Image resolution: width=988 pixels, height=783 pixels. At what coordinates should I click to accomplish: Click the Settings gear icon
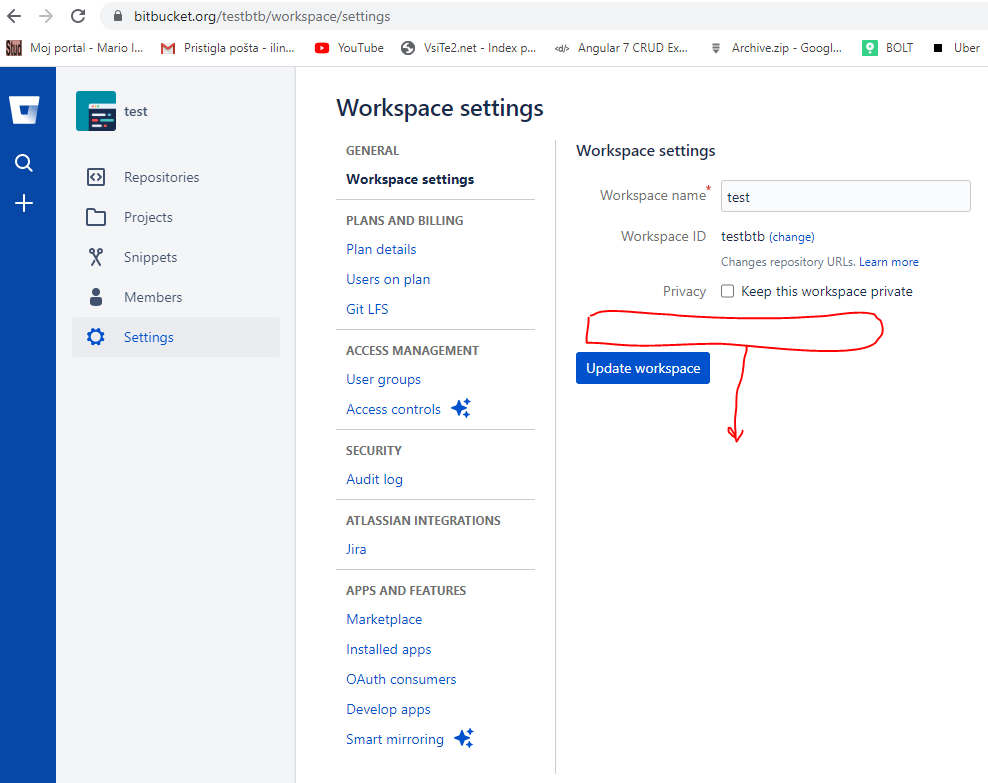96,337
